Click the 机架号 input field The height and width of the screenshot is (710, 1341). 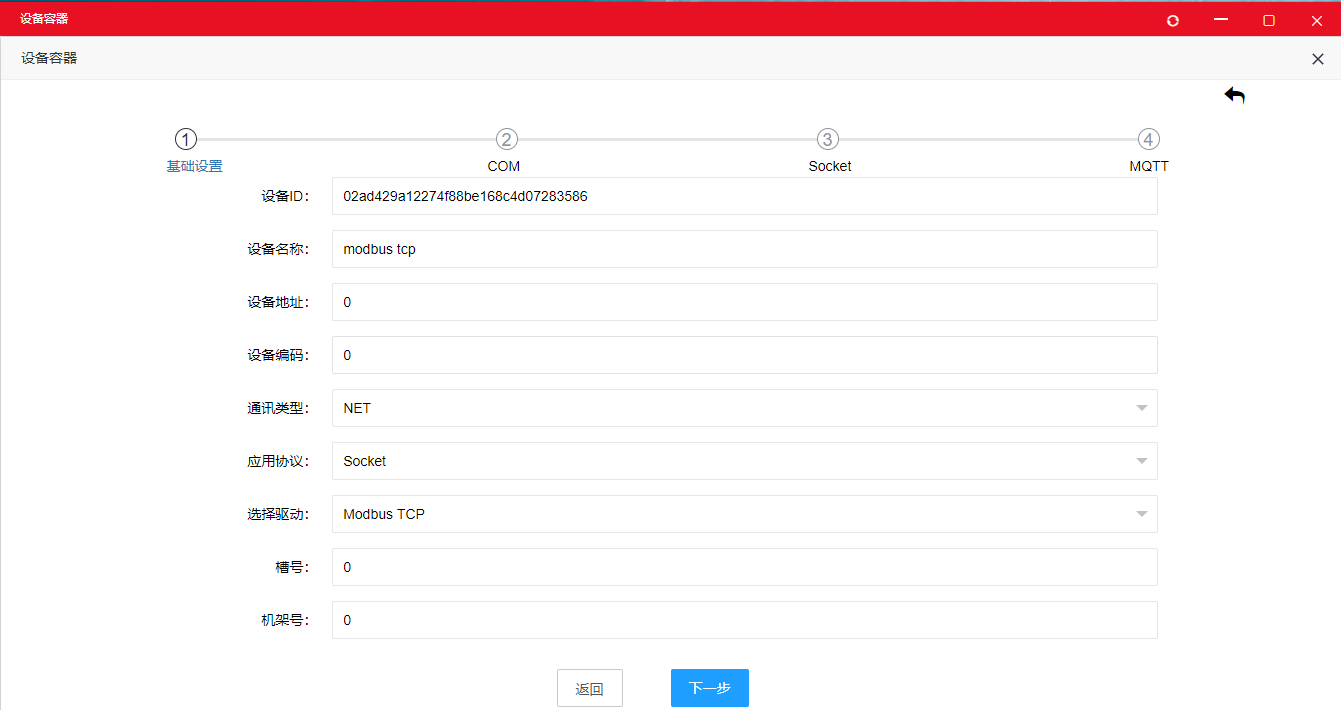coord(744,620)
